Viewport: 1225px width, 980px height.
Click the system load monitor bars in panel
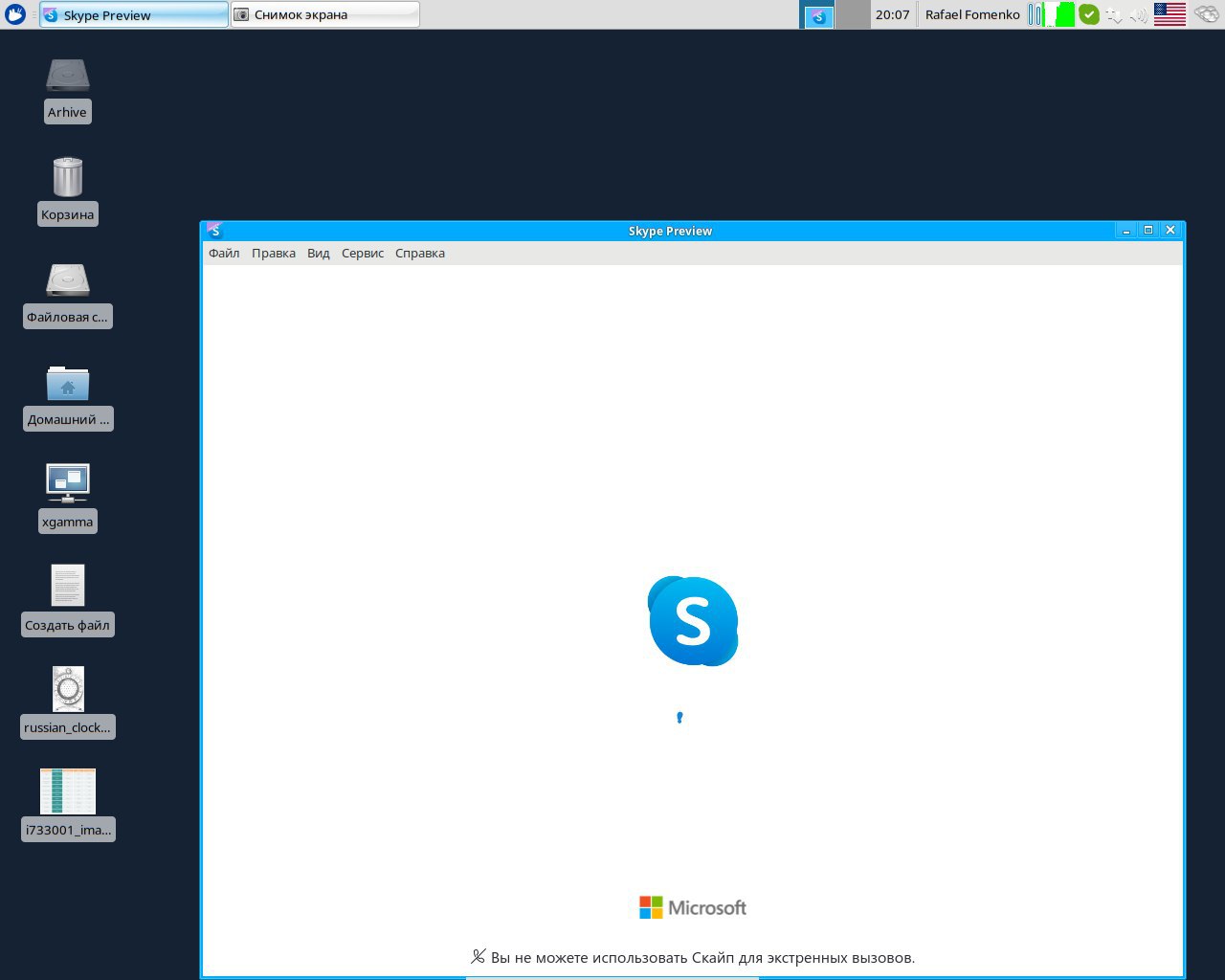click(x=1051, y=14)
